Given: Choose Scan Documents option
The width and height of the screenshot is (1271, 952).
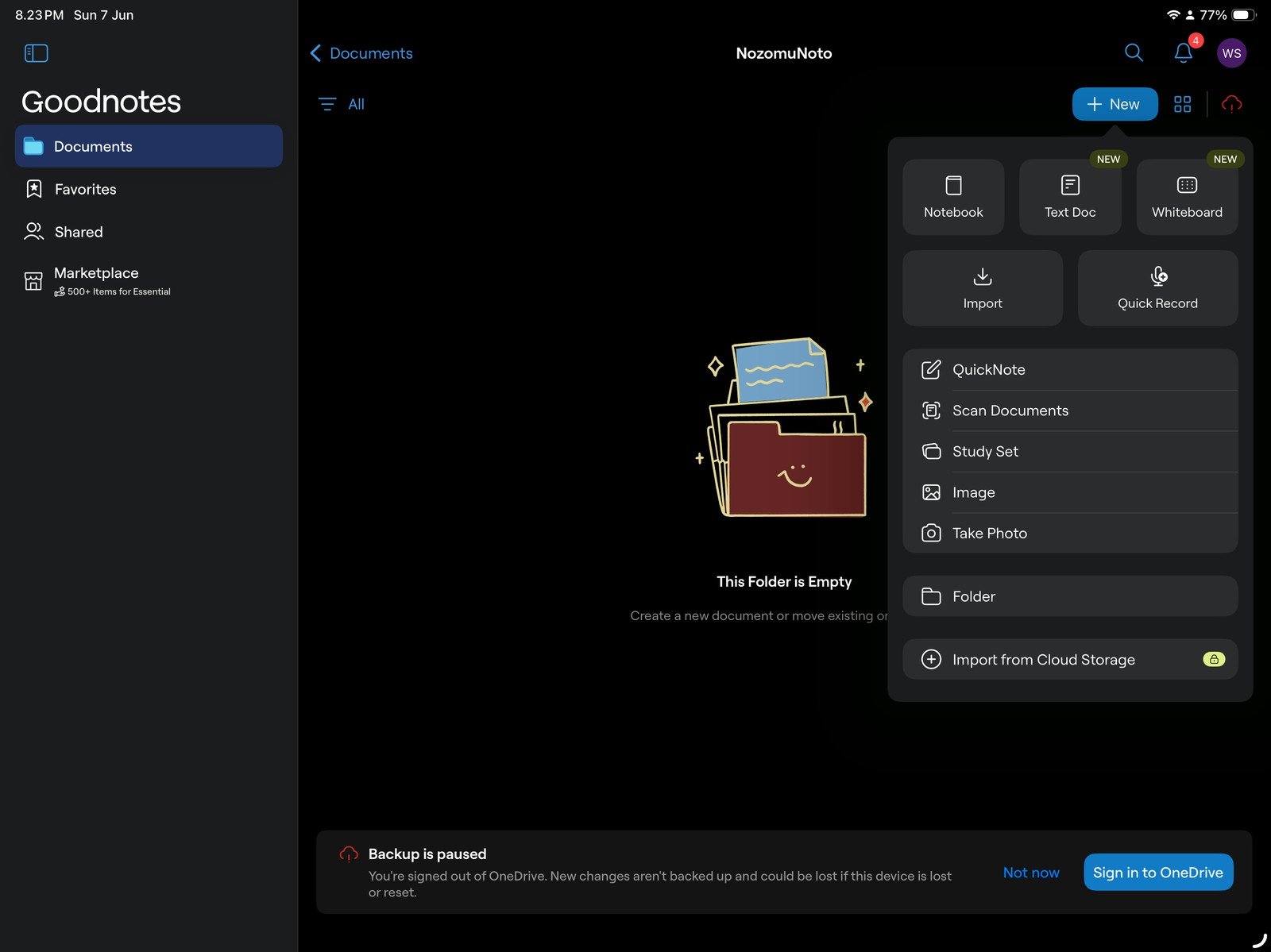Looking at the screenshot, I should click(1070, 410).
